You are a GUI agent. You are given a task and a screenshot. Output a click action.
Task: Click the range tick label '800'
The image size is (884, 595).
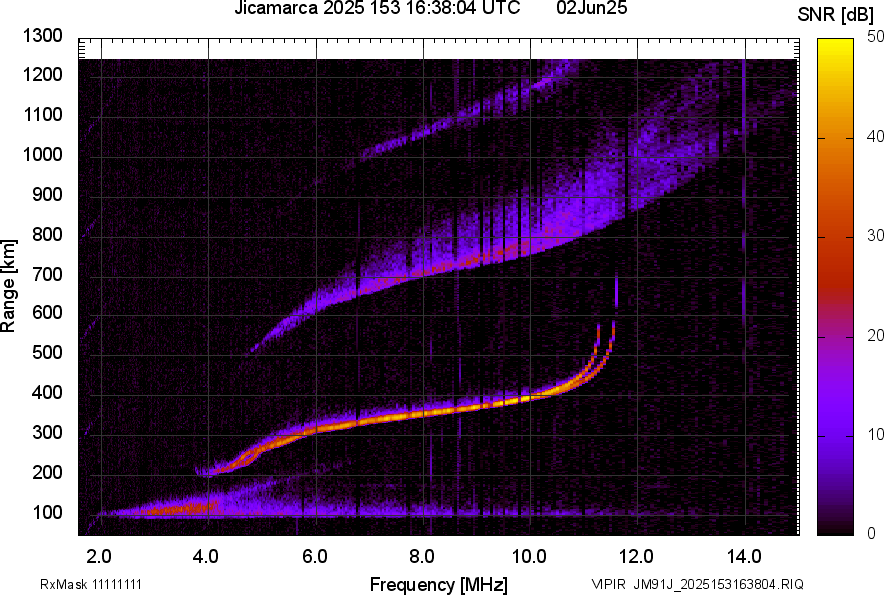(x=47, y=234)
